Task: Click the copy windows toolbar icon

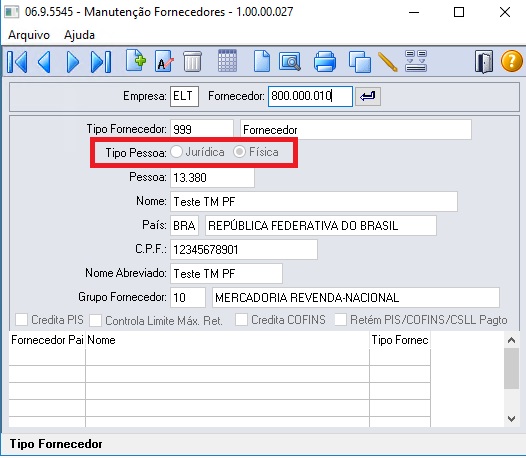Action: [x=360, y=62]
